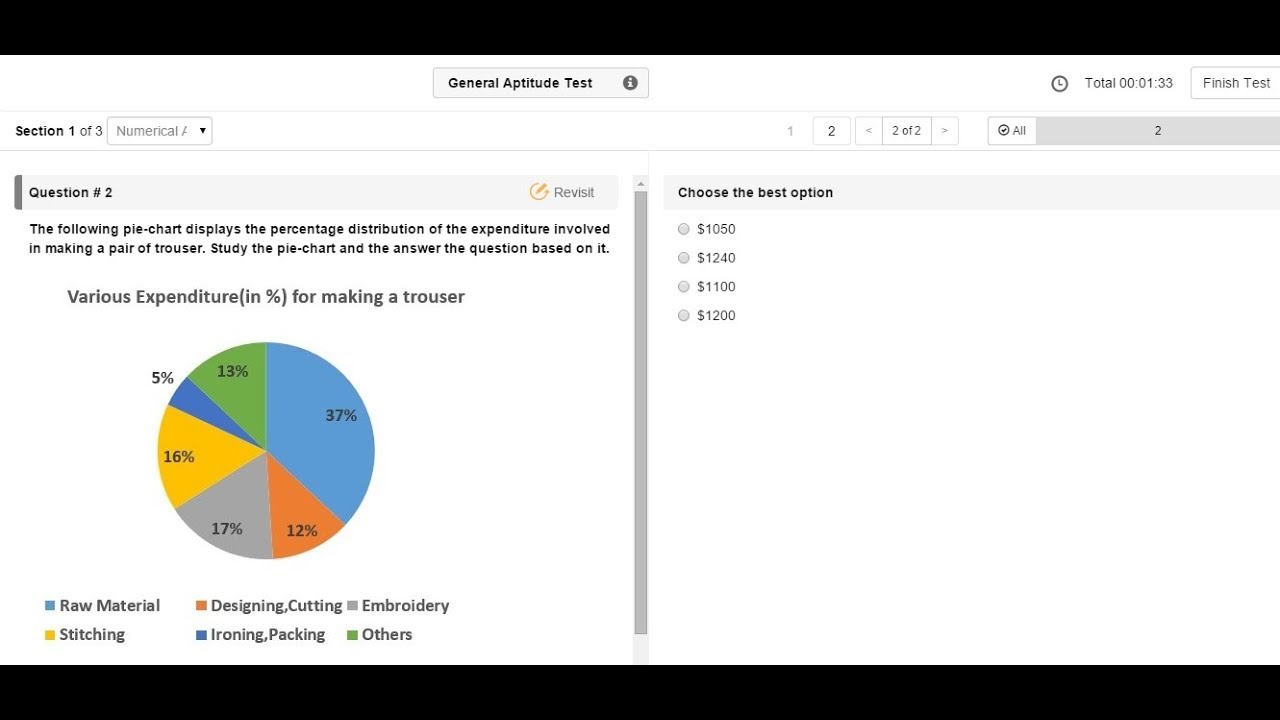The image size is (1280, 720).
Task: Click the Revisit pencil icon
Action: point(539,192)
